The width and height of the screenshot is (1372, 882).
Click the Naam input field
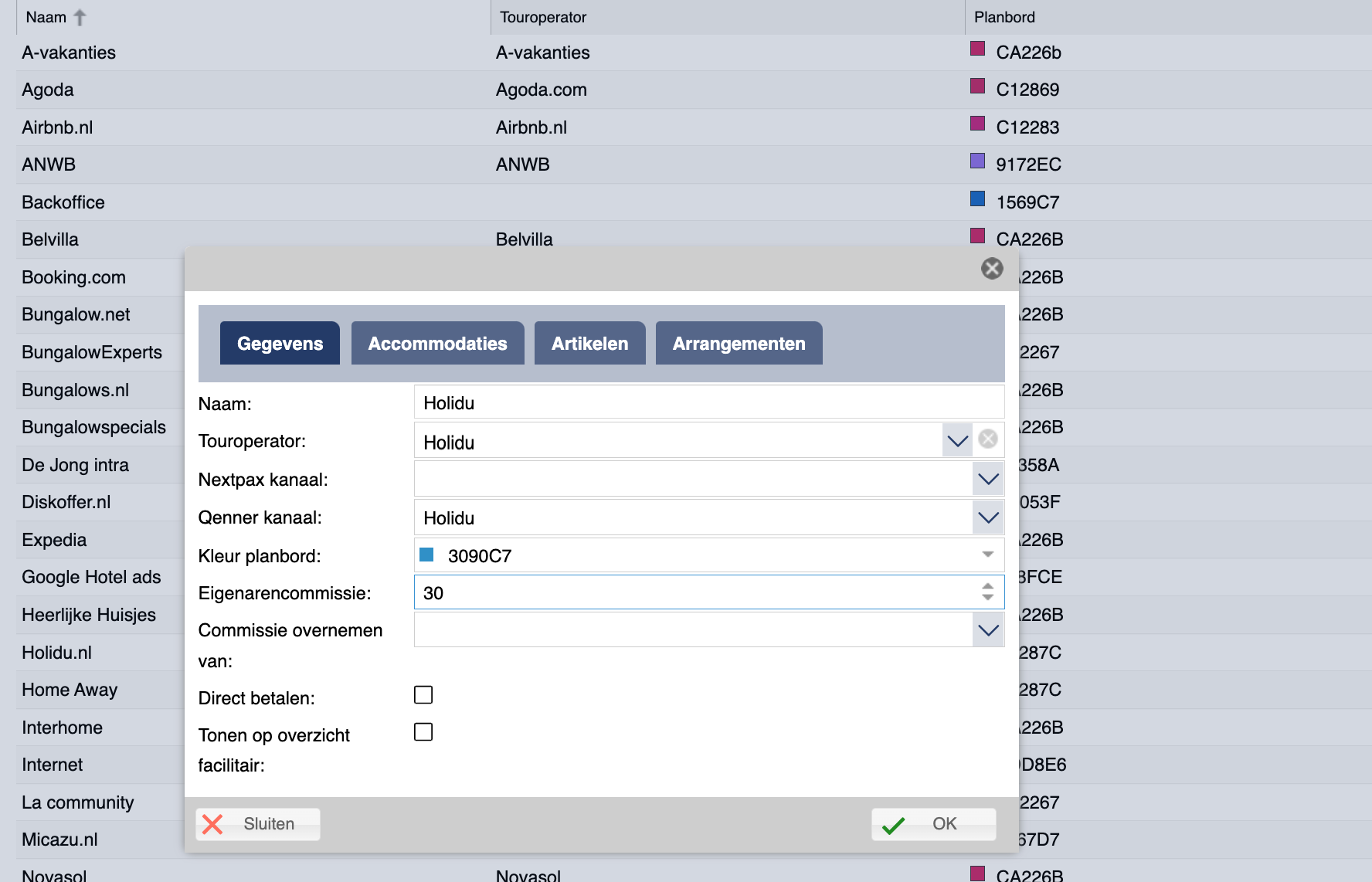click(x=708, y=402)
